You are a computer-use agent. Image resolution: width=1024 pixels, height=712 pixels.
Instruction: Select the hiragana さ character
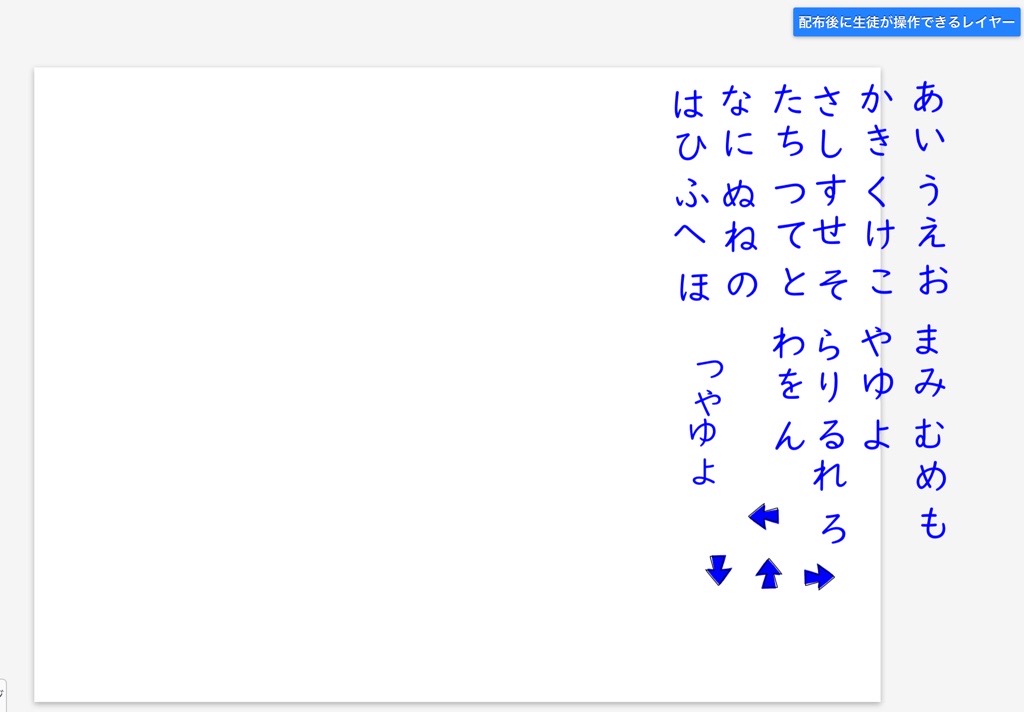tap(829, 100)
